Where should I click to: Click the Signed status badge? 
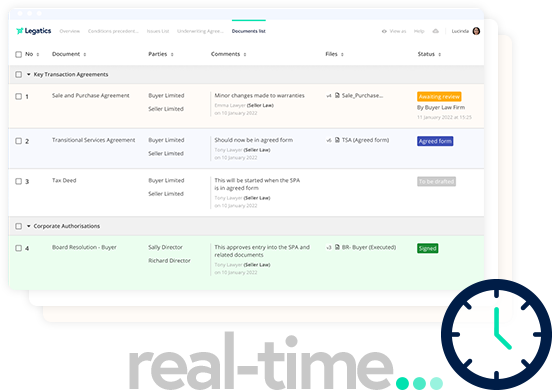point(427,248)
